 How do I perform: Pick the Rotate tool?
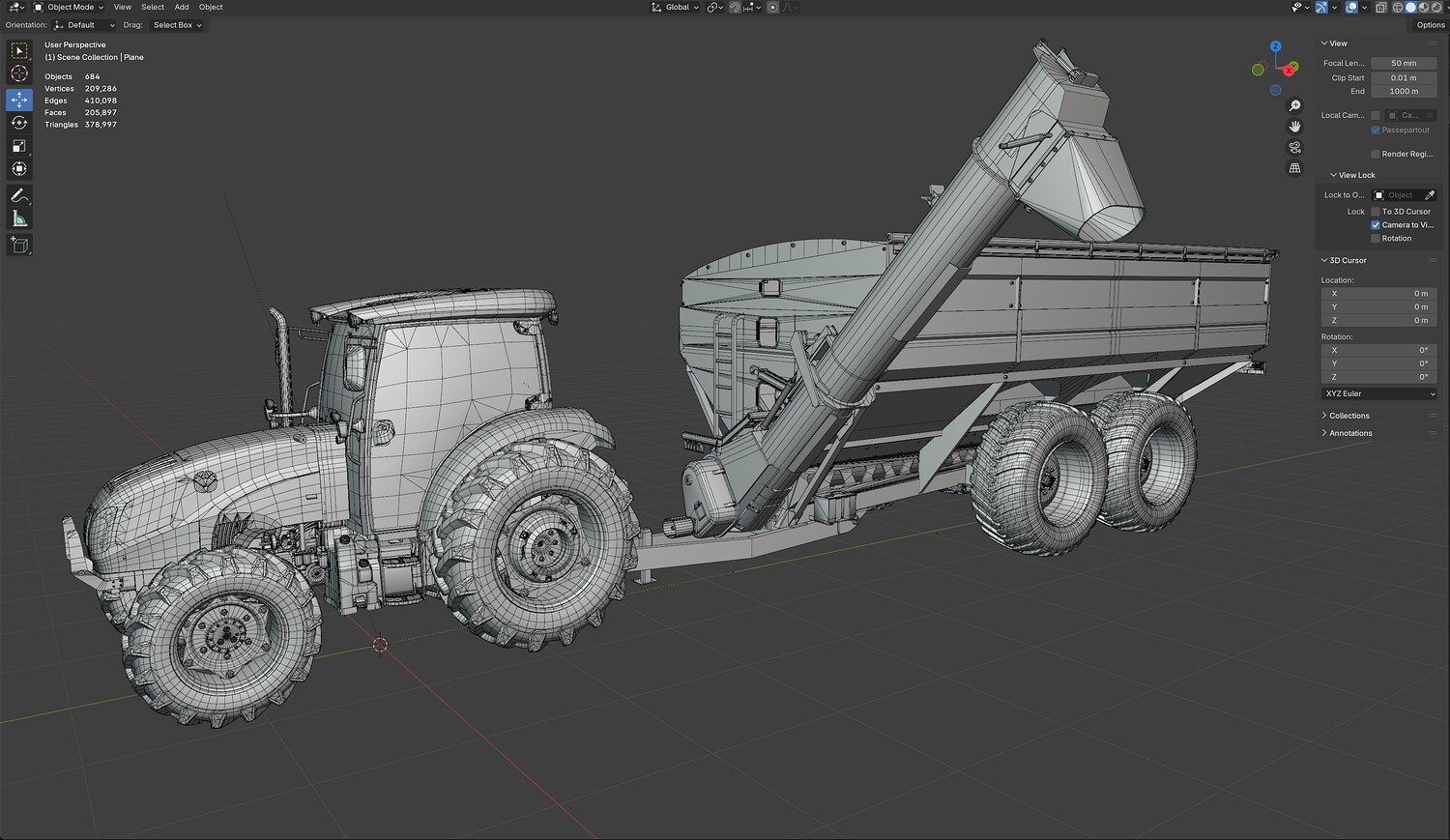pyautogui.click(x=19, y=123)
